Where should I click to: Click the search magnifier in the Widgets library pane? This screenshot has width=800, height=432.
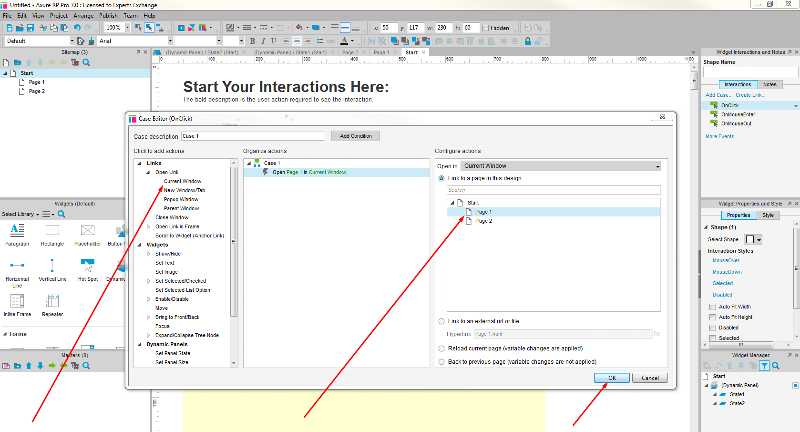[x=61, y=214]
